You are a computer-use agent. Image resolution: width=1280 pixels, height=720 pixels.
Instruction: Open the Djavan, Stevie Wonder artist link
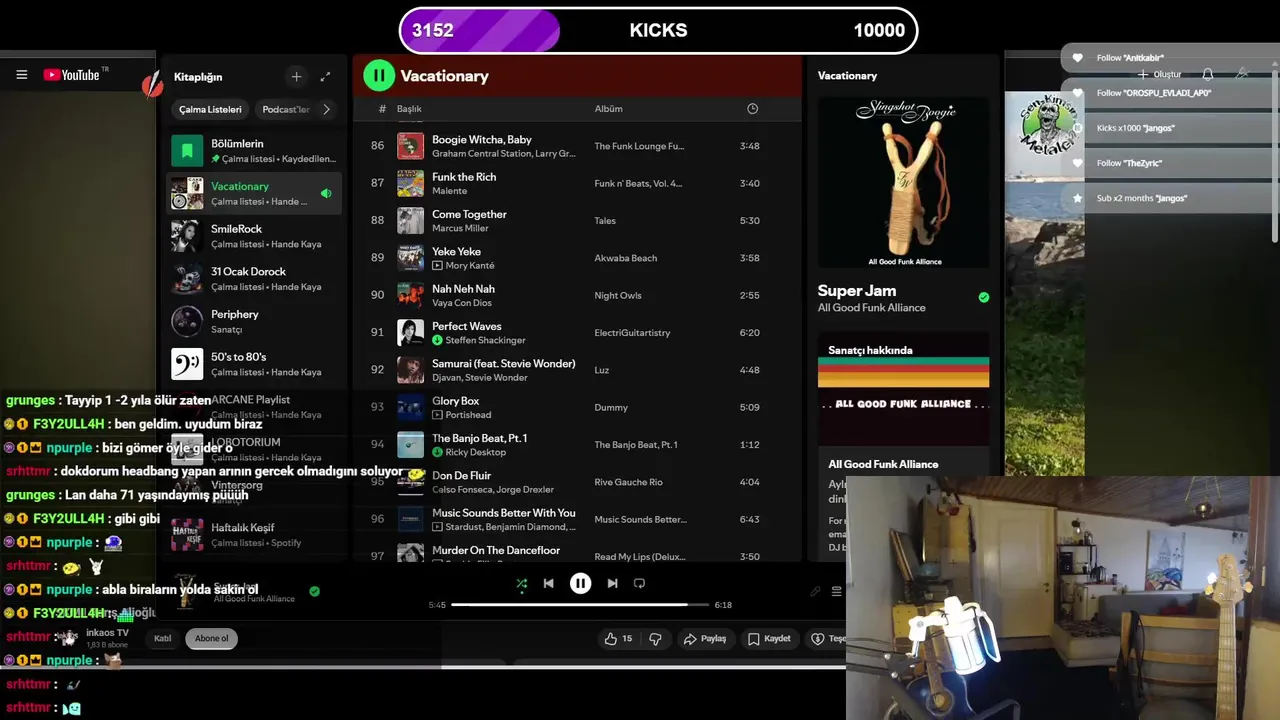point(479,378)
